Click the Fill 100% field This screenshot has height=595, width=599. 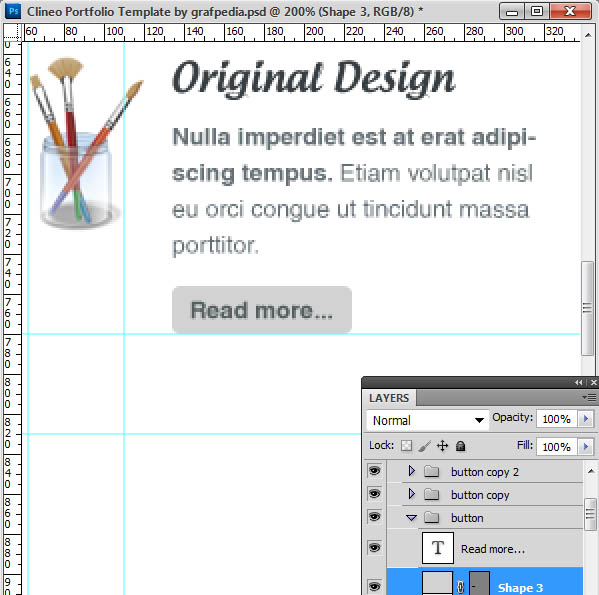558,446
